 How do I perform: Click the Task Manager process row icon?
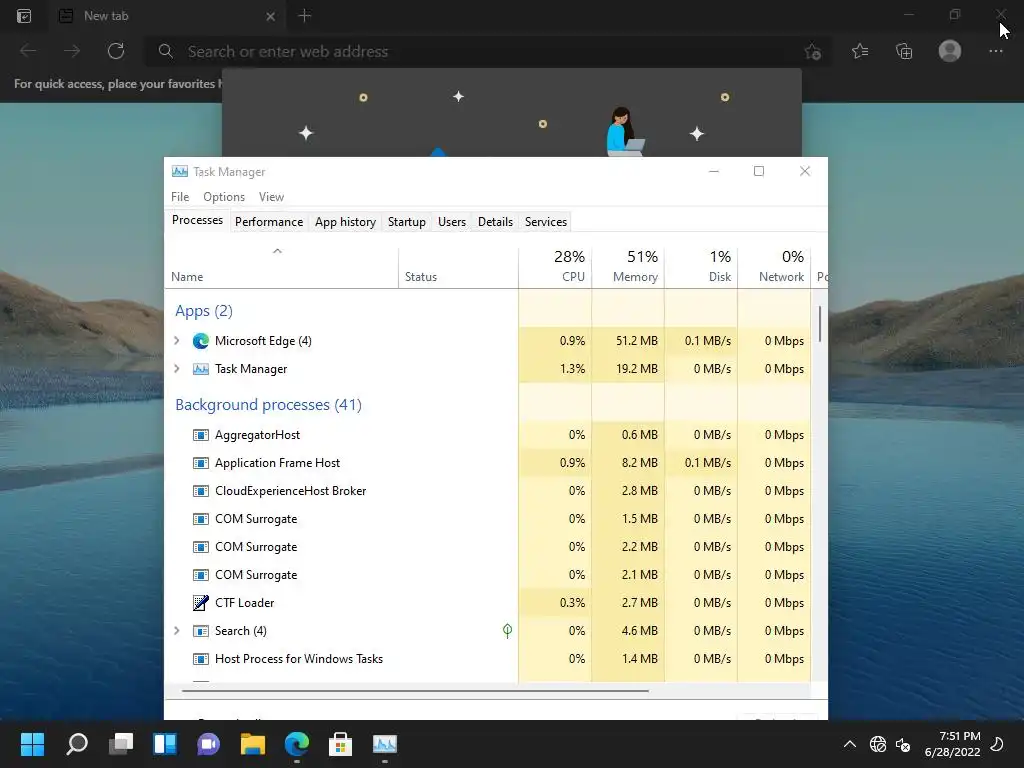click(x=200, y=369)
